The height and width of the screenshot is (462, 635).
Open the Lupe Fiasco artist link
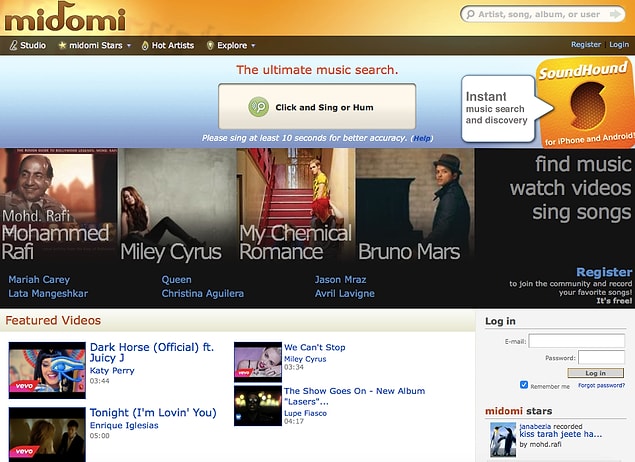(x=305, y=413)
